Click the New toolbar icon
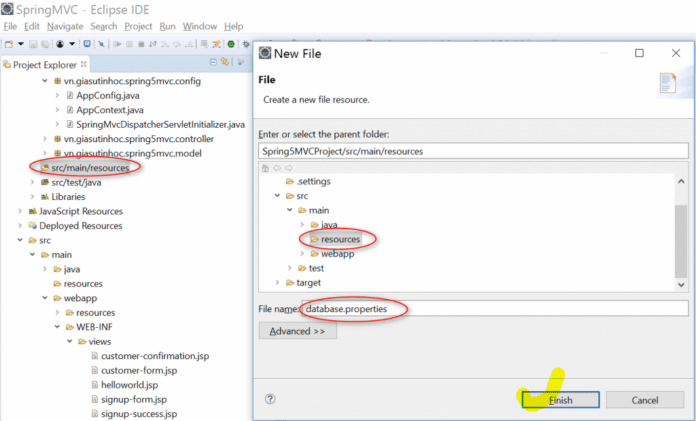Viewport: 696px width, 421px height. click(9, 45)
